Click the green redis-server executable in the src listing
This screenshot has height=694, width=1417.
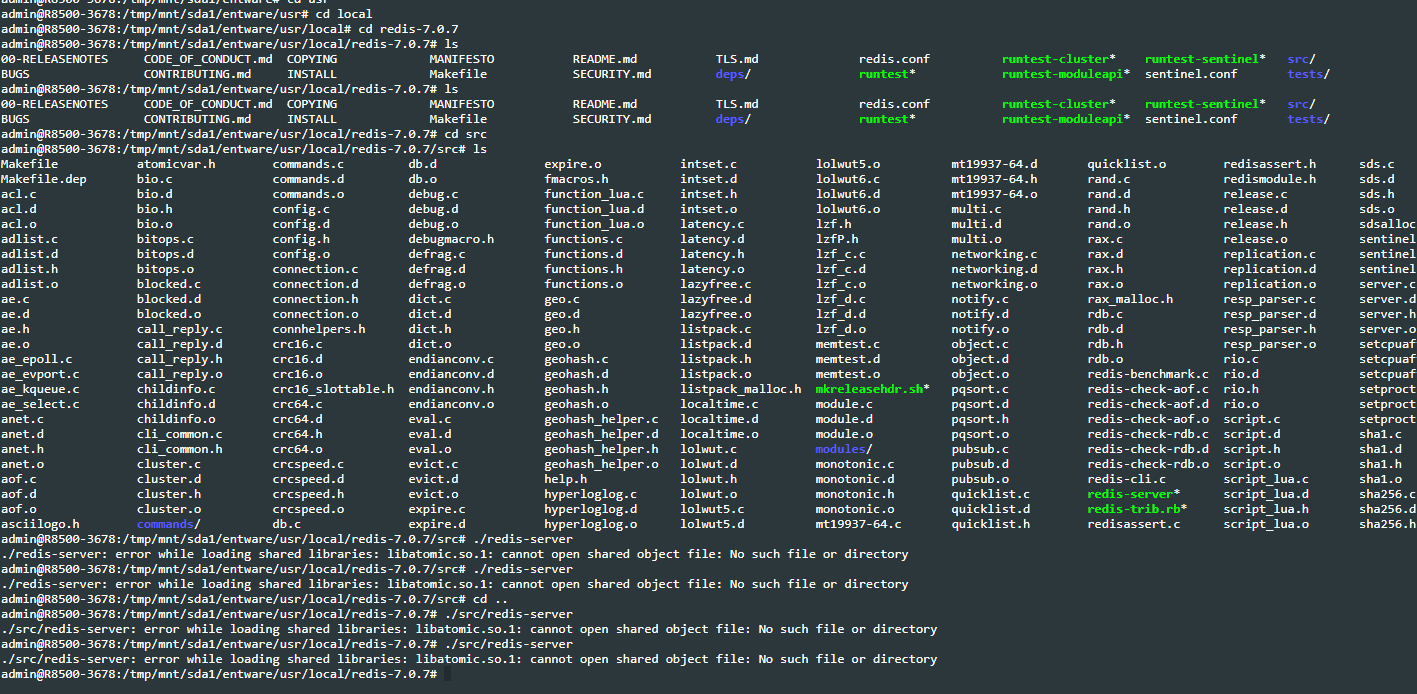click(x=1130, y=494)
